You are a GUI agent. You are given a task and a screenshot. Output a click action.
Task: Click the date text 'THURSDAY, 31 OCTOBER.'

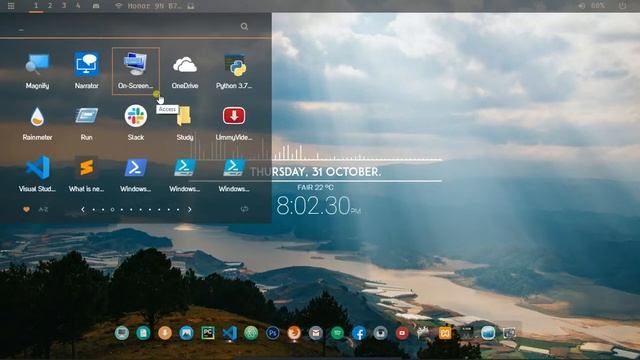tap(316, 172)
